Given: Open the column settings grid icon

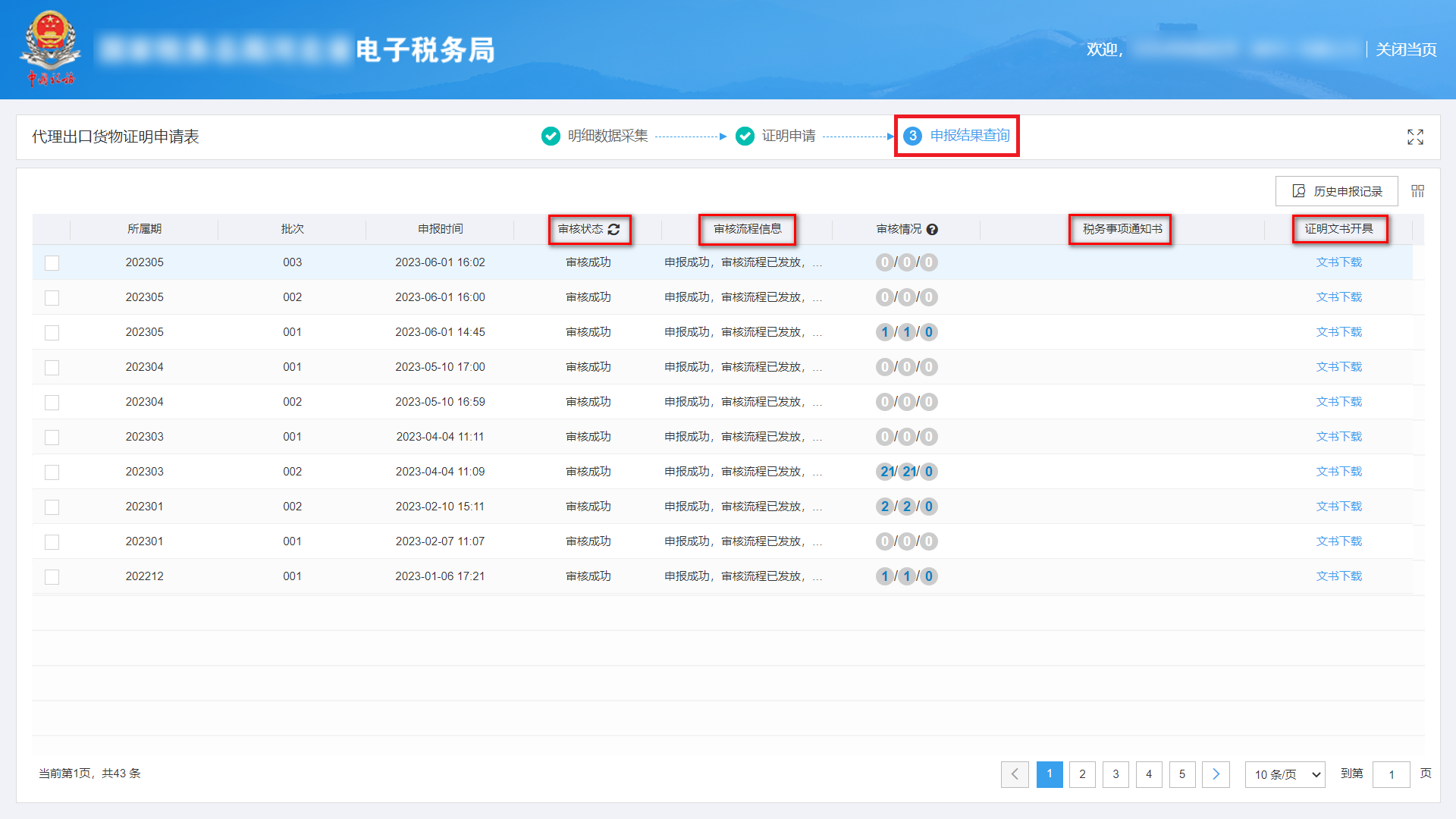Looking at the screenshot, I should (x=1417, y=191).
